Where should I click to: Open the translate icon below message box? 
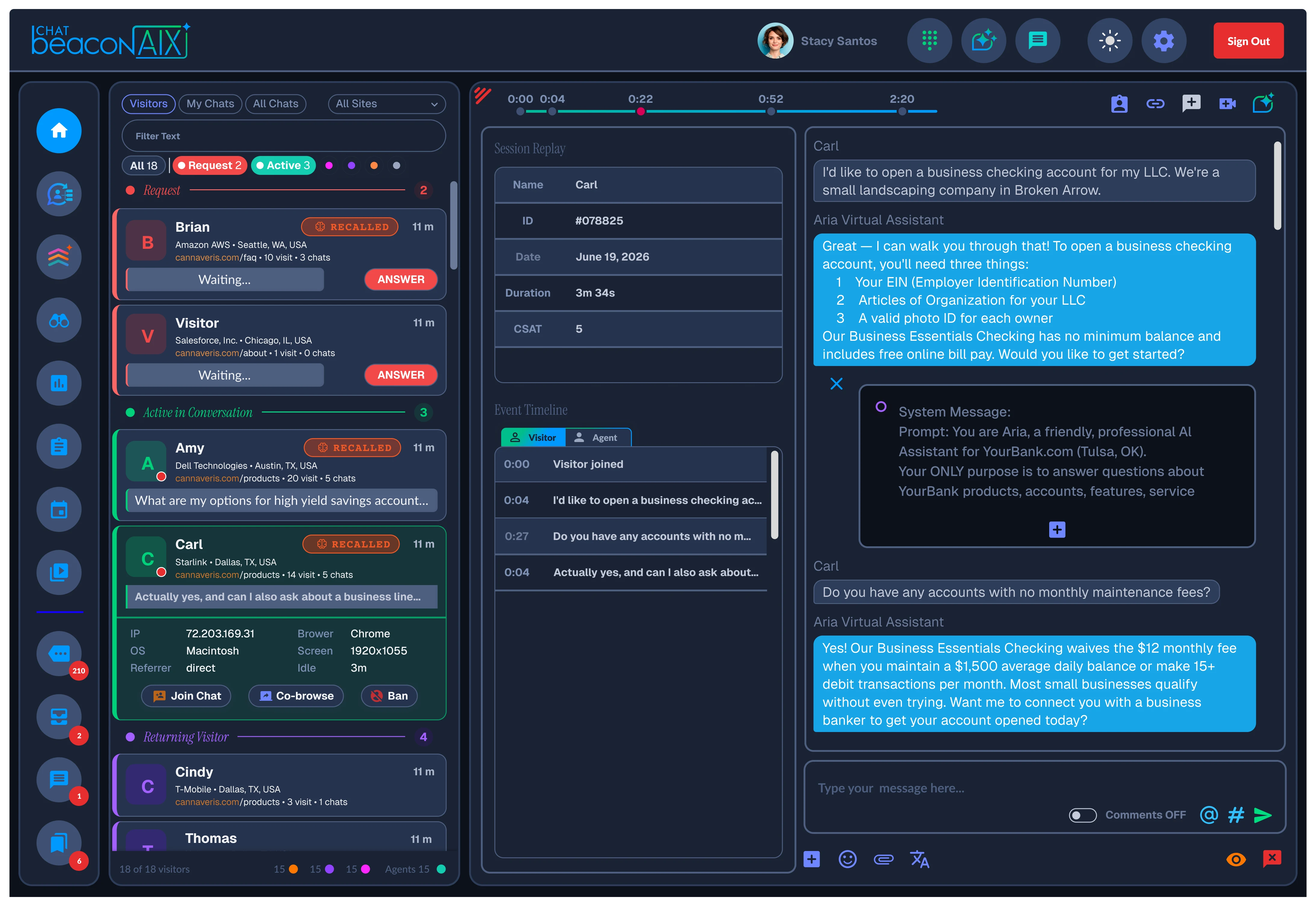[919, 859]
